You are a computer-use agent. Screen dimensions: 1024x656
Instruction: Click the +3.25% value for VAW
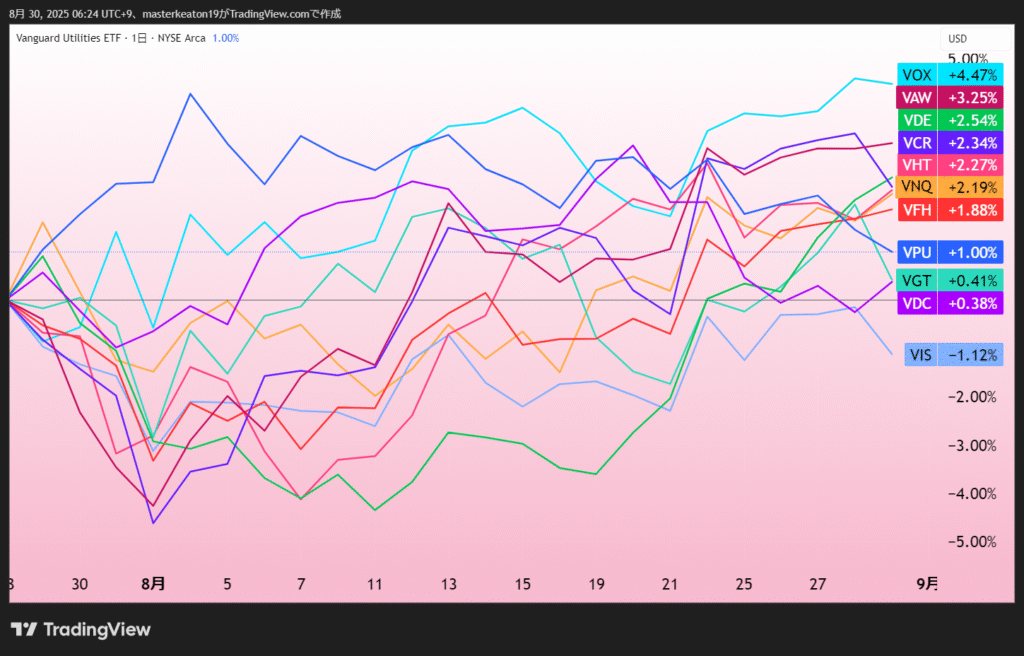tap(971, 98)
